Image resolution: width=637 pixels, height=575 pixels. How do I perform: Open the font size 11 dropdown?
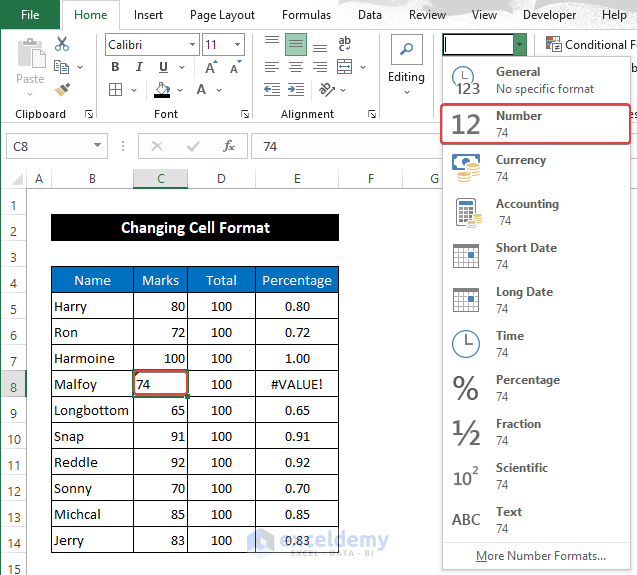[237, 44]
